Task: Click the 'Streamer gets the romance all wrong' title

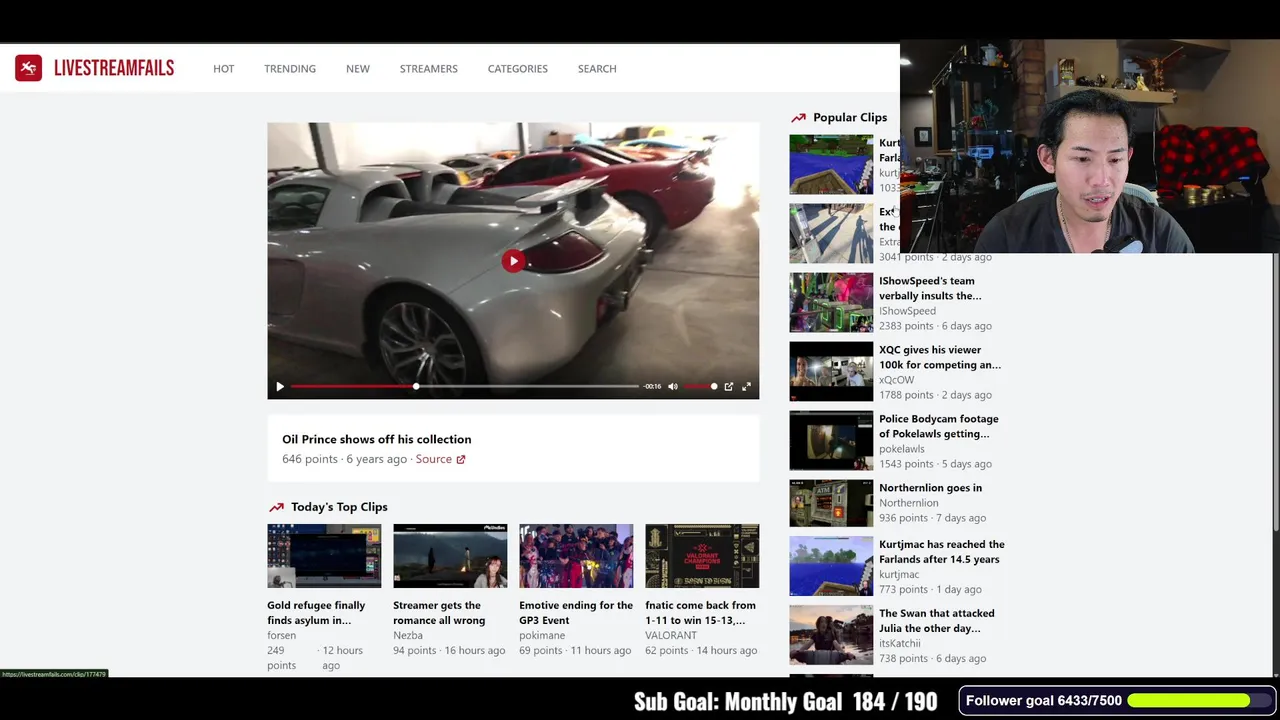Action: click(439, 613)
